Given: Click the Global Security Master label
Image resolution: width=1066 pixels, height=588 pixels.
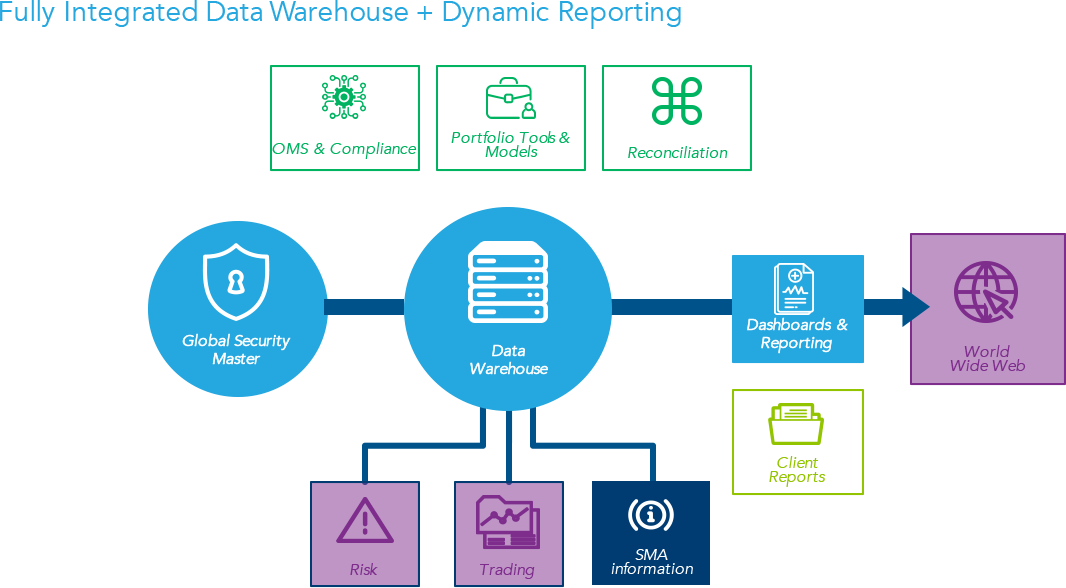Looking at the screenshot, I should point(237,349).
